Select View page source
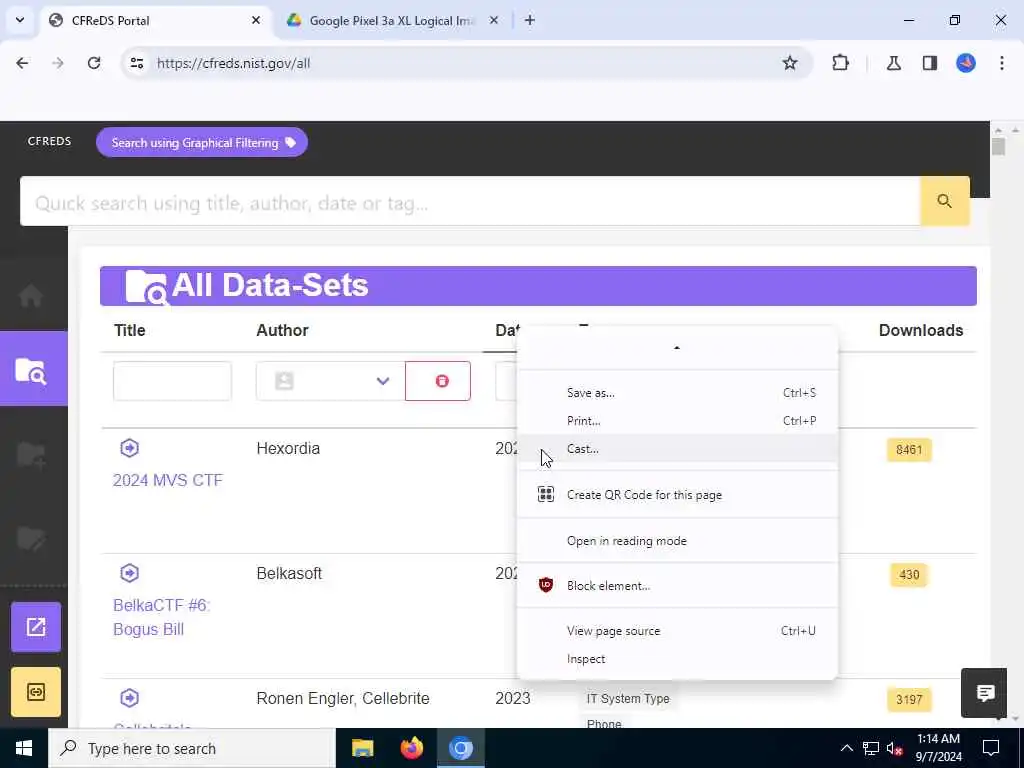Viewport: 1024px width, 768px height. (677, 631)
